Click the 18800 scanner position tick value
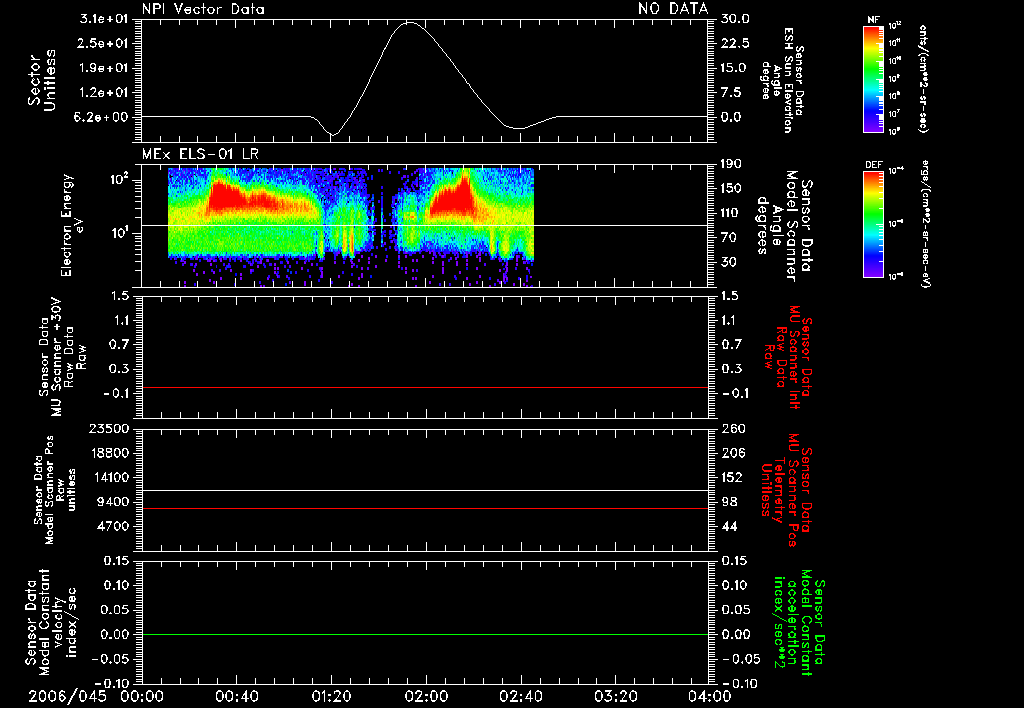This screenshot has width=1024, height=708. coord(108,453)
